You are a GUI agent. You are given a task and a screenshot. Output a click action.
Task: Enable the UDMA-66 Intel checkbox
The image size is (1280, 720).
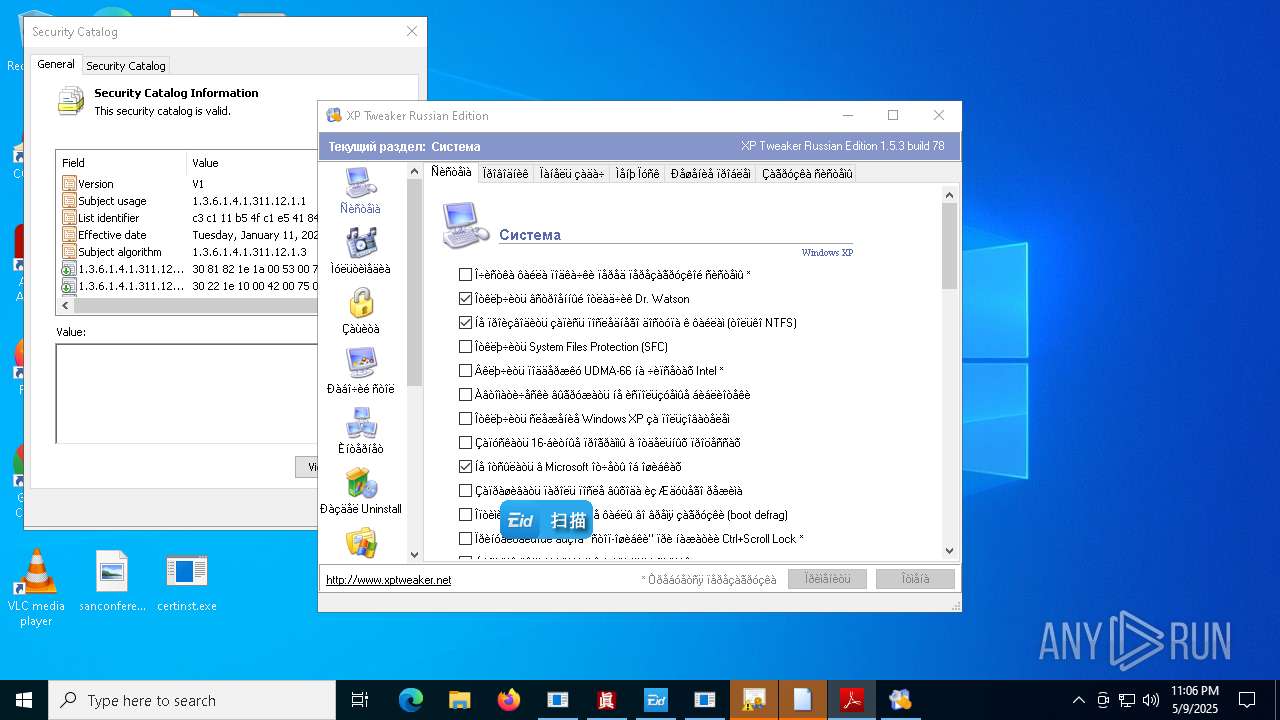pyautogui.click(x=465, y=371)
